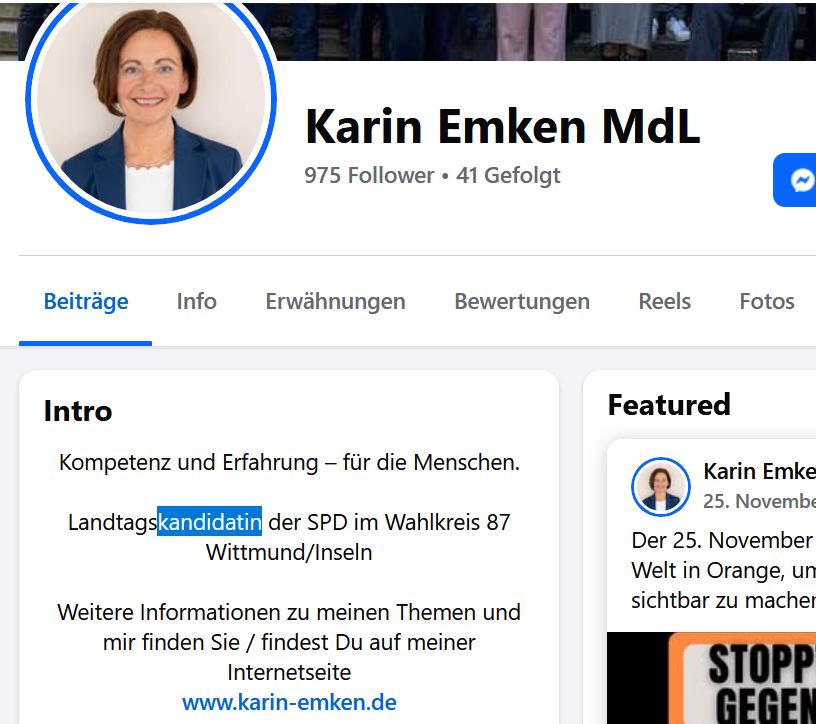Switch to the Beiträge tab

[86, 301]
